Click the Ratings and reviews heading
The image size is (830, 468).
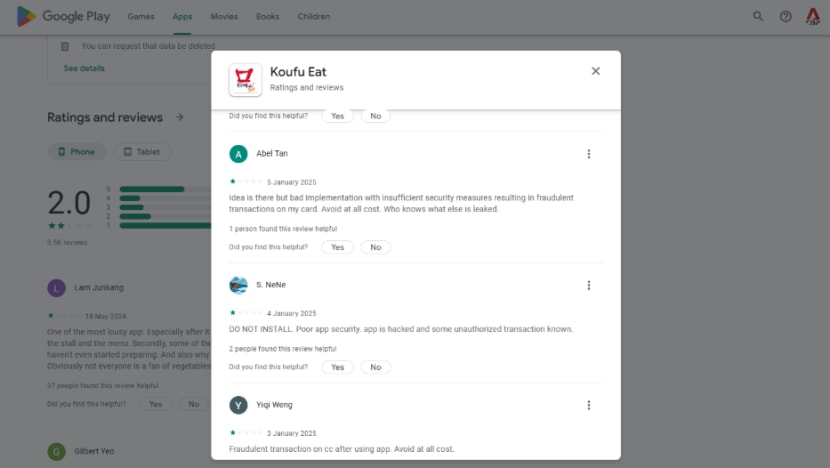[x=105, y=118]
